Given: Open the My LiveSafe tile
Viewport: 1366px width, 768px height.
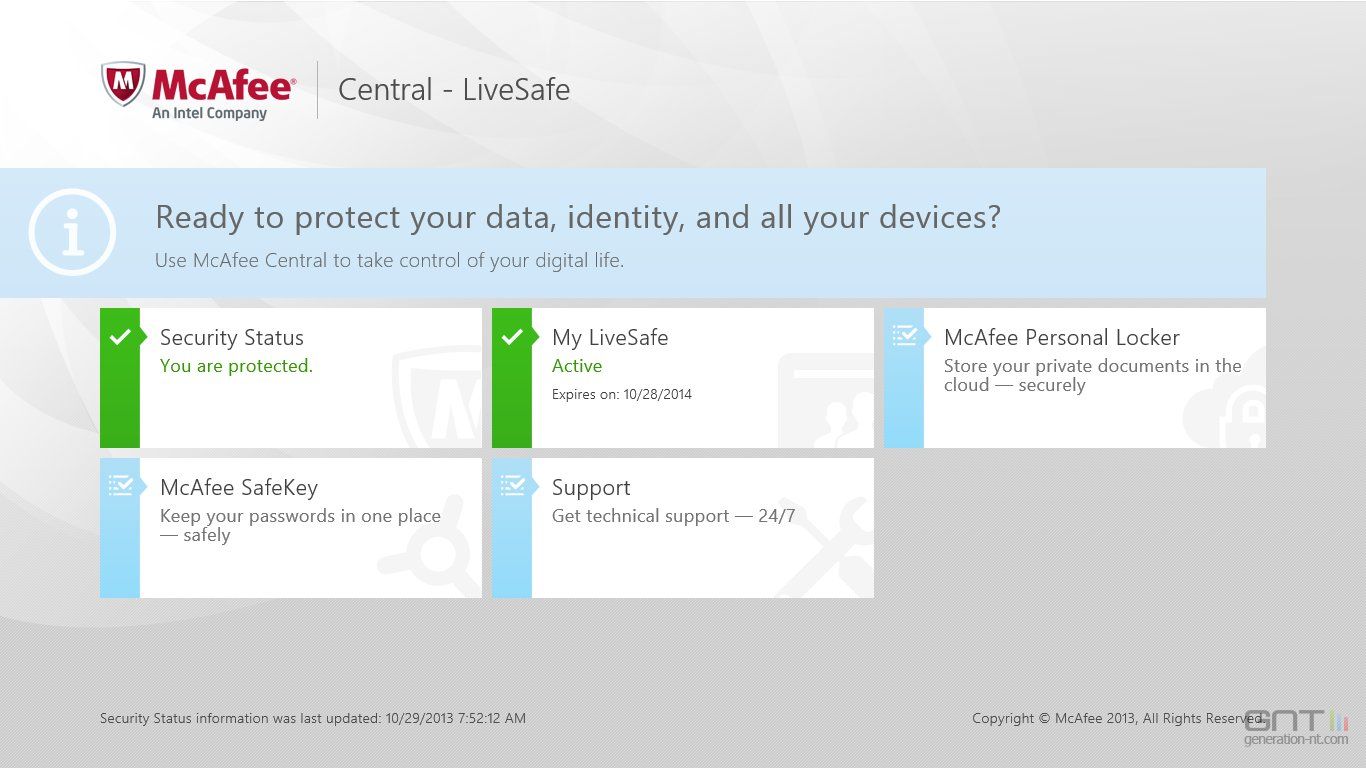Looking at the screenshot, I should click(x=610, y=338).
